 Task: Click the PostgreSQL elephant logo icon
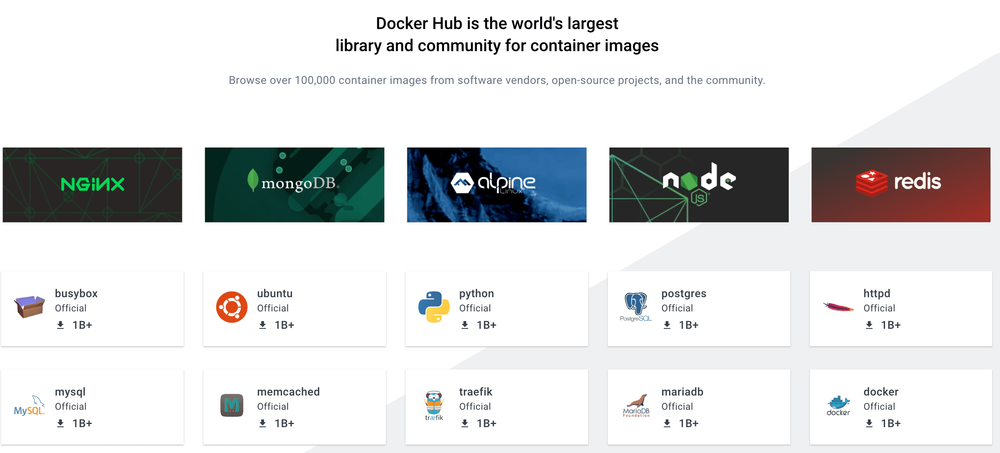[636, 307]
